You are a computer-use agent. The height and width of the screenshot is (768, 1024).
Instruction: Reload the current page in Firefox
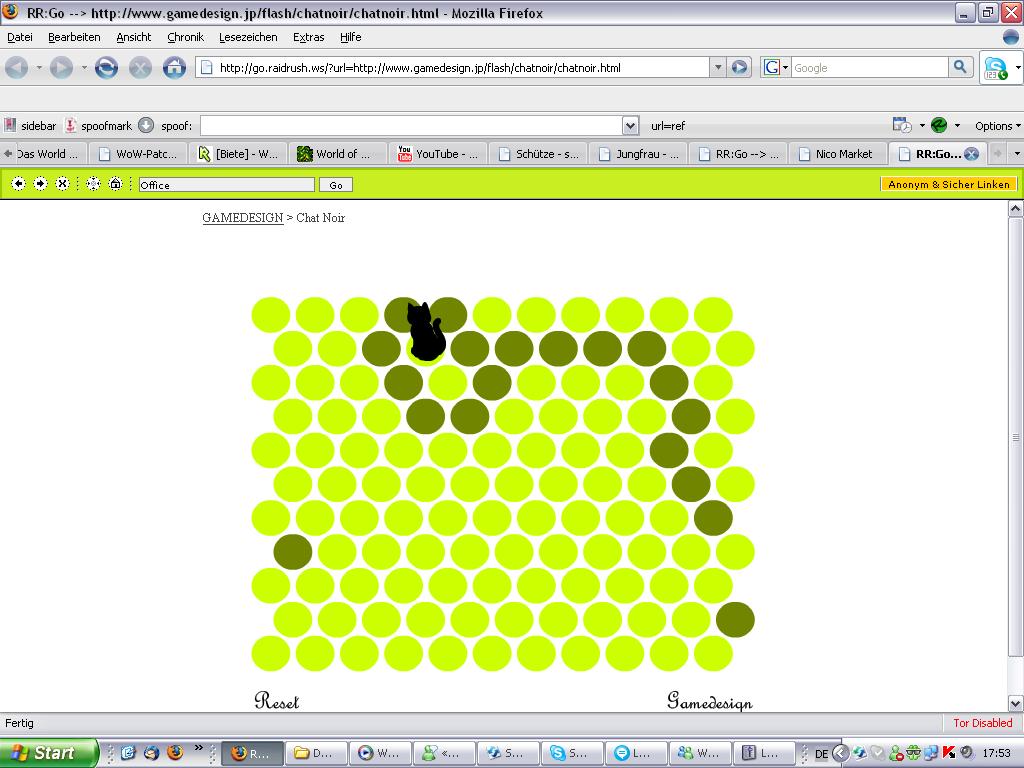(x=106, y=67)
